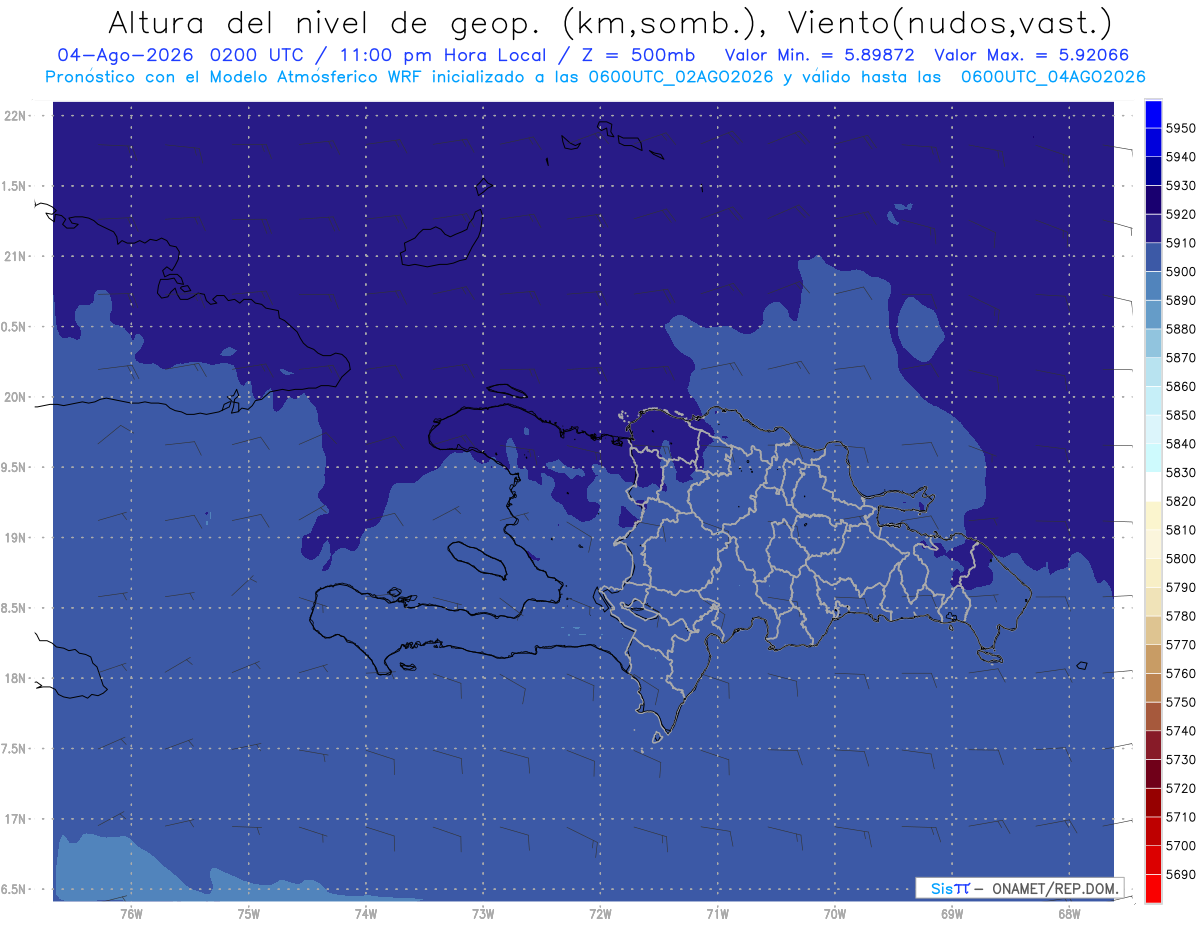Click the '20N' latitude axis label

(x=16, y=397)
